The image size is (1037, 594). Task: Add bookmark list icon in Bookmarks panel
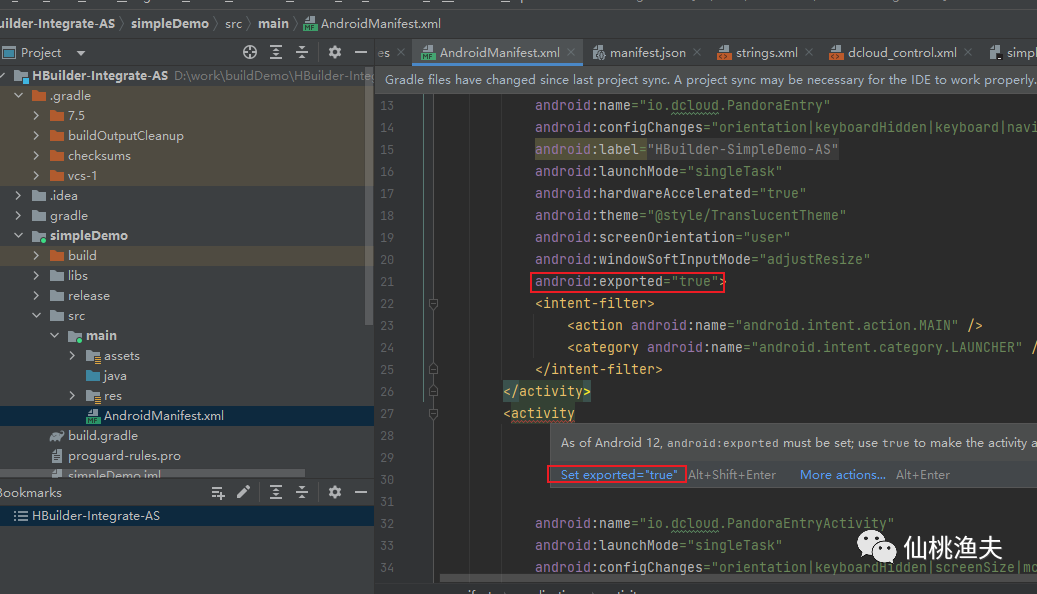click(218, 492)
